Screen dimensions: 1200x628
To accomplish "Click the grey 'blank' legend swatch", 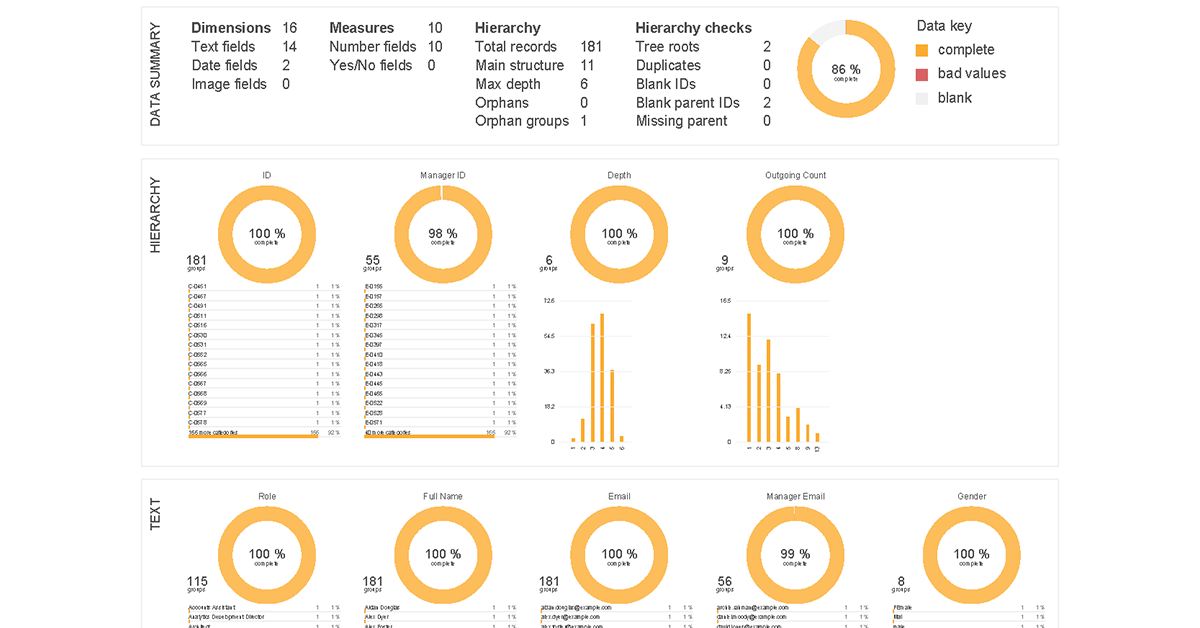I will [x=922, y=98].
